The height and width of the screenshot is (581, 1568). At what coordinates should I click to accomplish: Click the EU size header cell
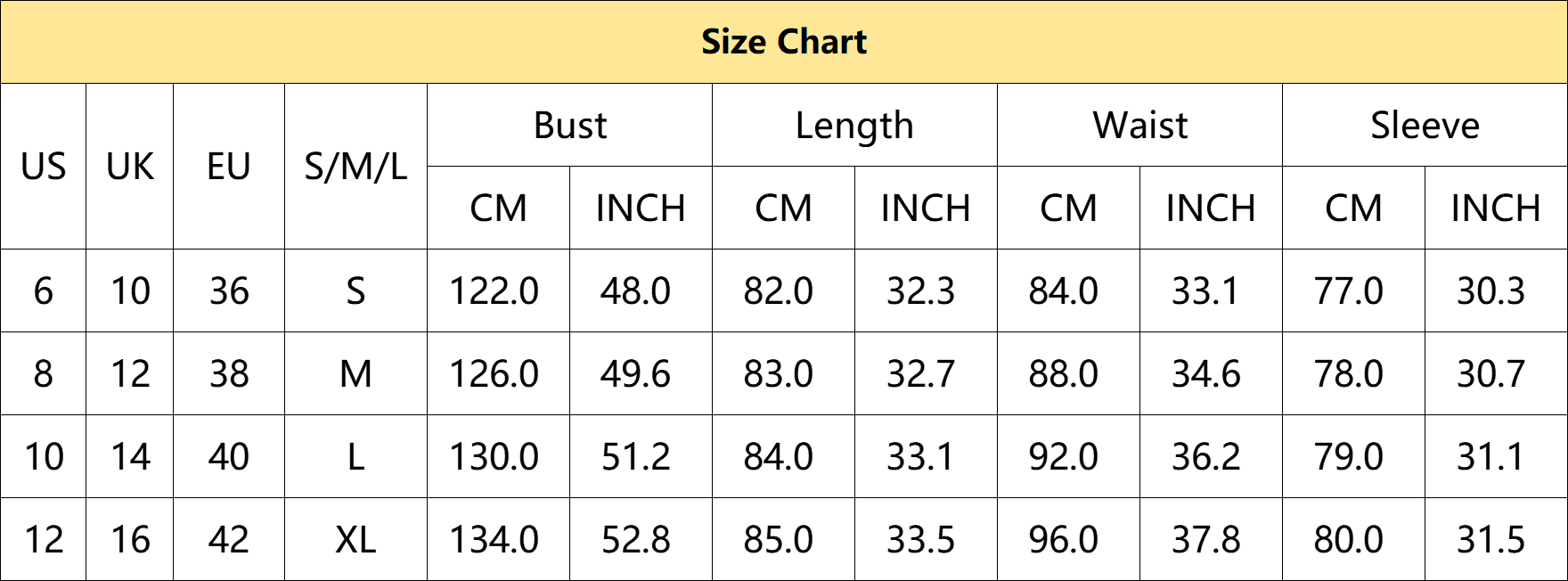point(229,167)
